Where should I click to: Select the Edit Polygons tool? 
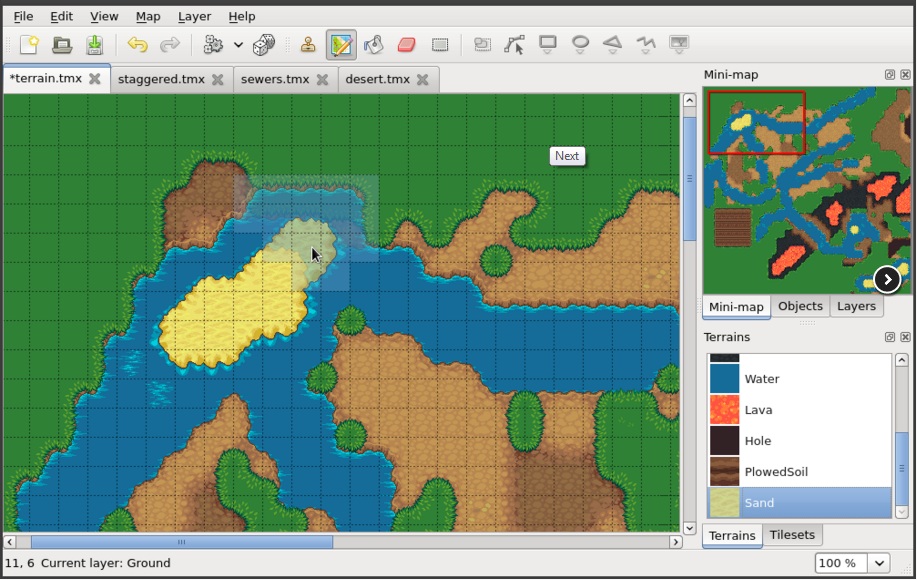[513, 44]
